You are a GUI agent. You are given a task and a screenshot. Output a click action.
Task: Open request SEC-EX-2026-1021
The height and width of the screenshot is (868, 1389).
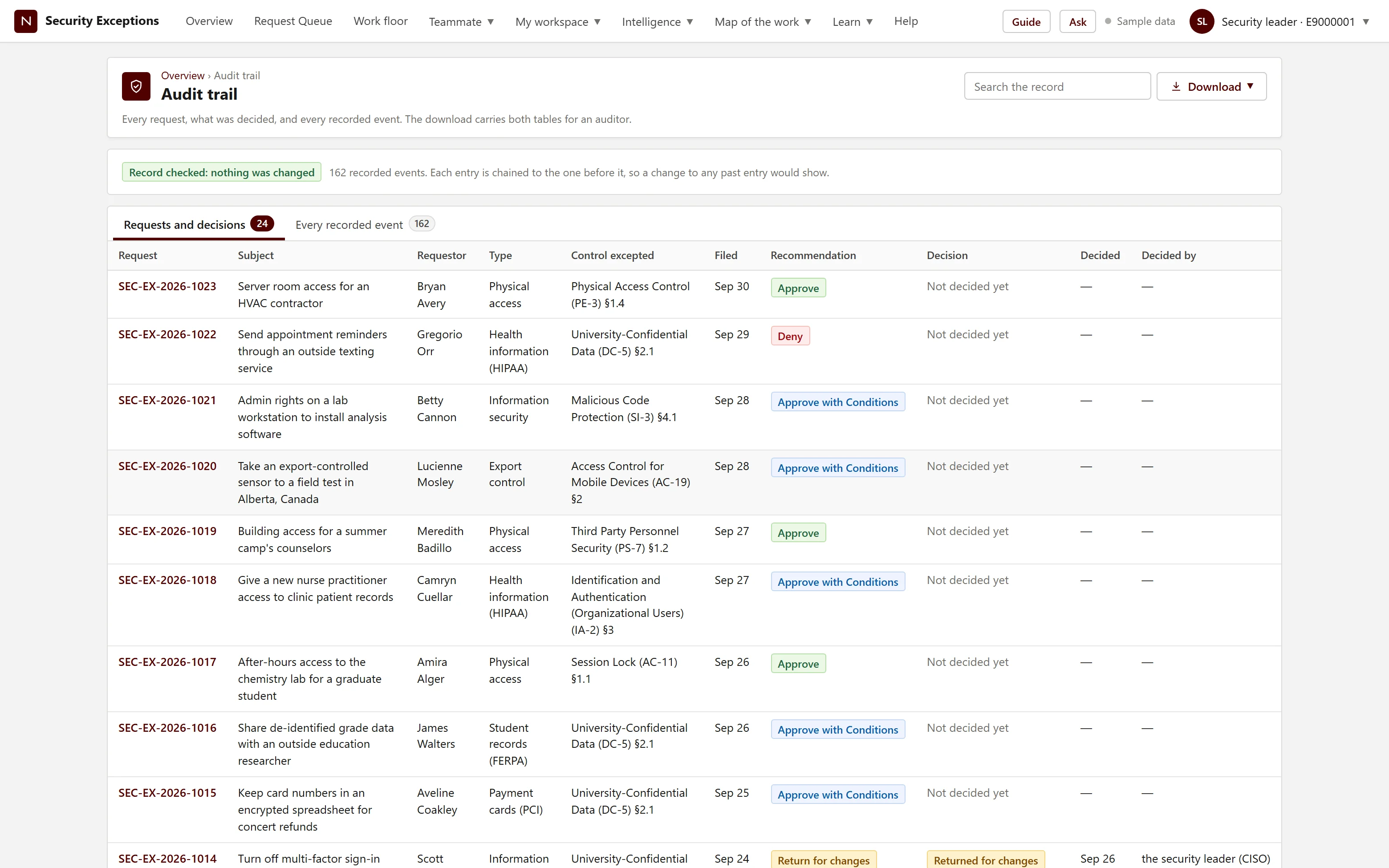click(167, 400)
